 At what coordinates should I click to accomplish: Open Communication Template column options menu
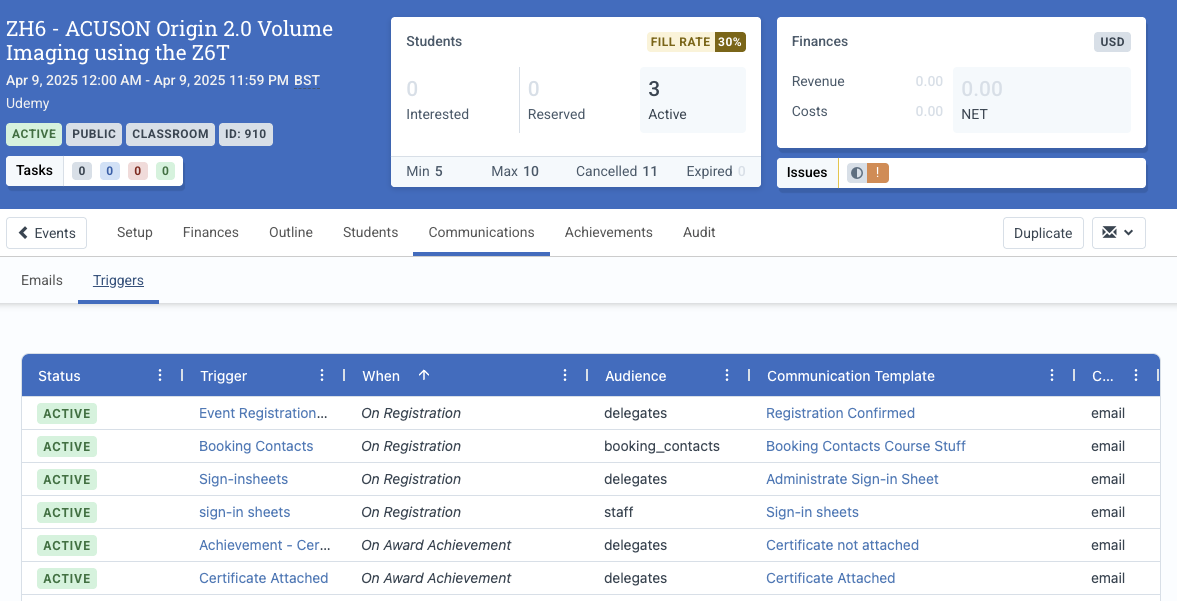[x=1052, y=375]
